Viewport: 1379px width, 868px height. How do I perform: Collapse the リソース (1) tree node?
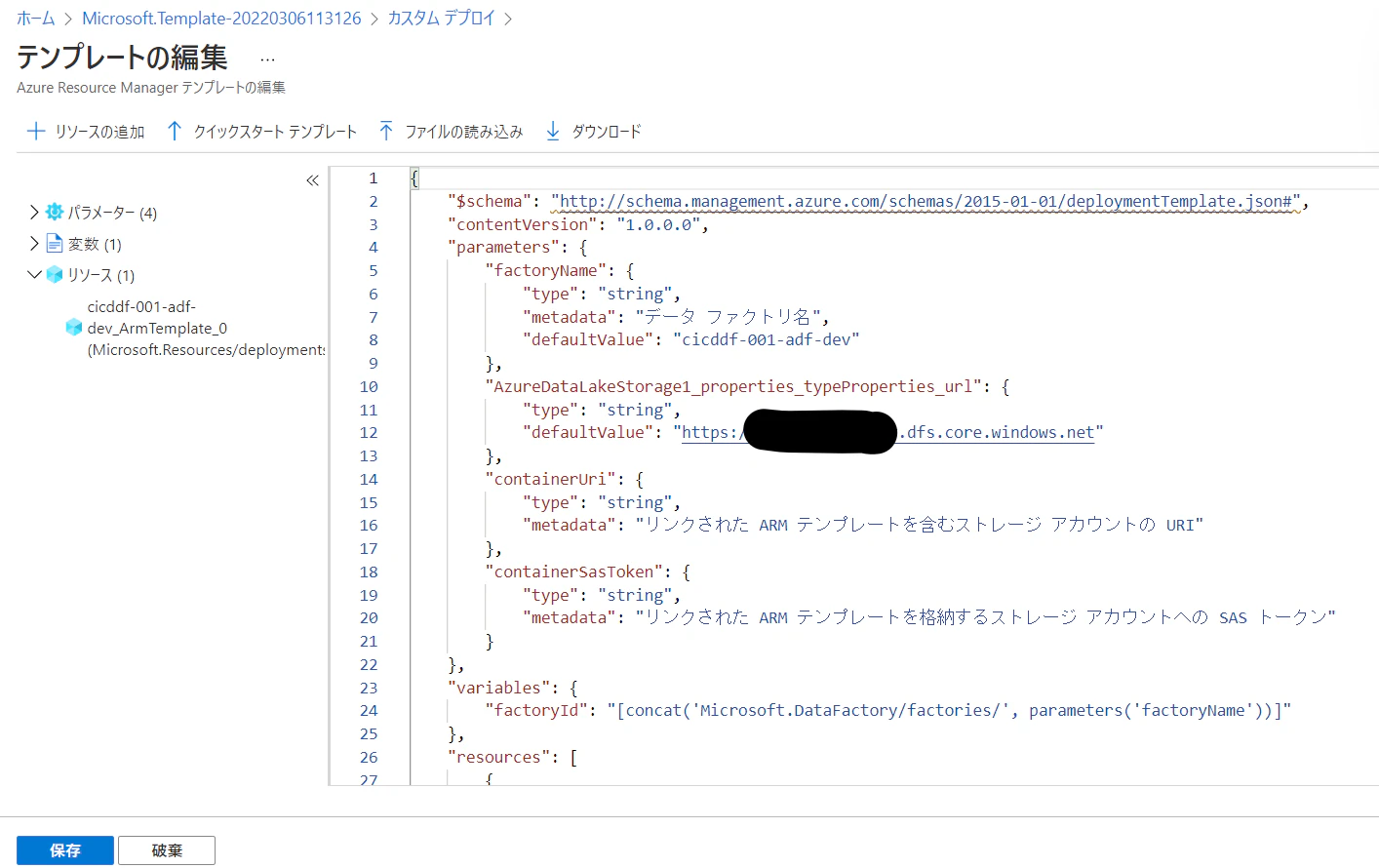tap(34, 274)
